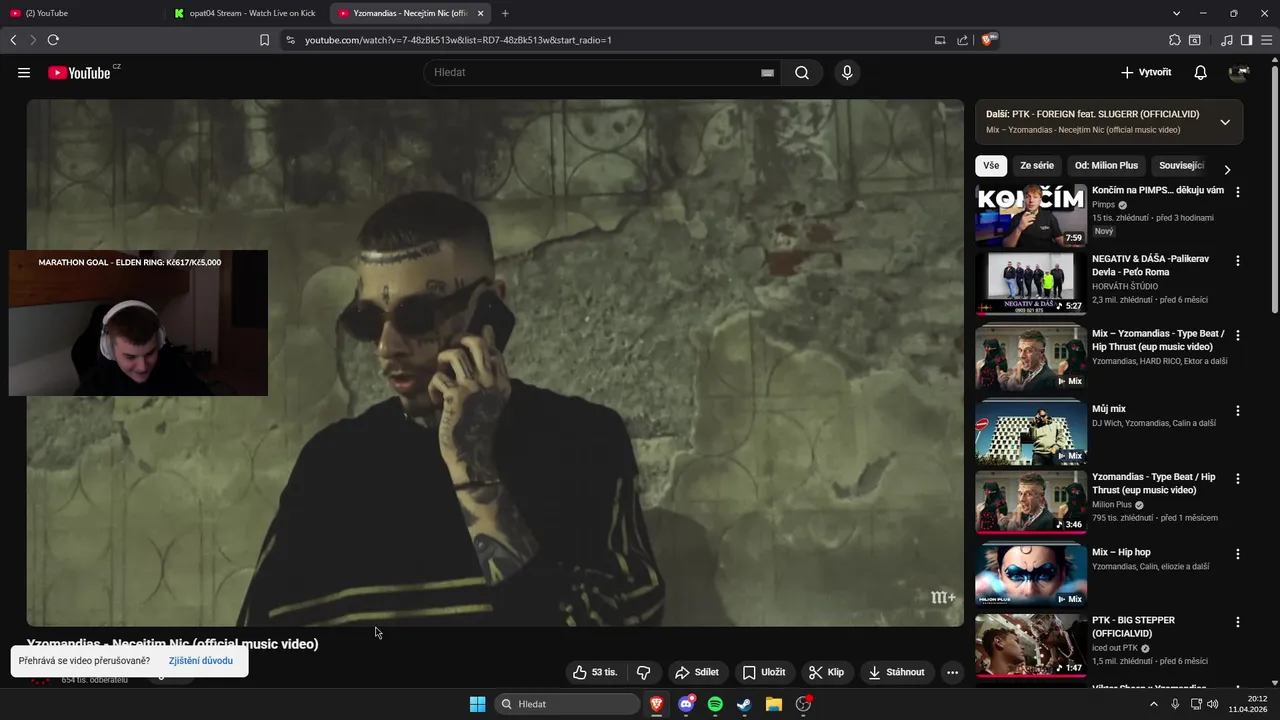Open picture-in-picture/cast icon in address bar
This screenshot has height=720, width=1280.
(x=940, y=40)
